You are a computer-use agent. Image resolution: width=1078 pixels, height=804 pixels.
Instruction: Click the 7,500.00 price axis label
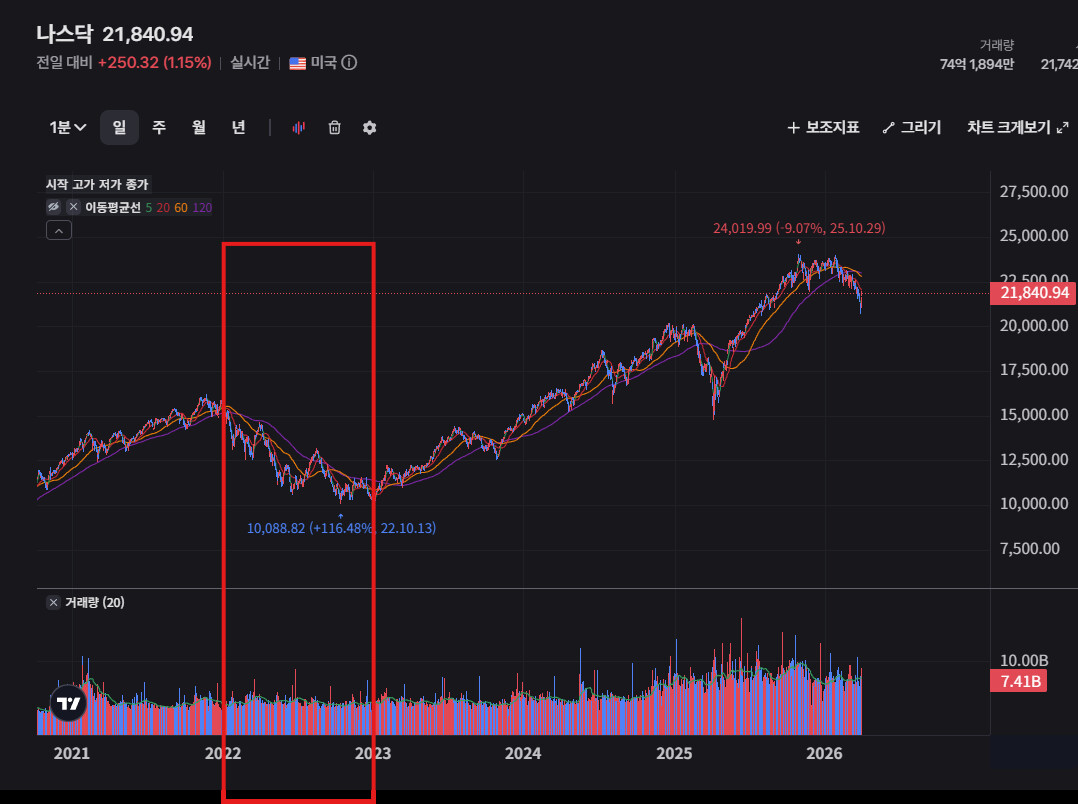tap(1030, 548)
